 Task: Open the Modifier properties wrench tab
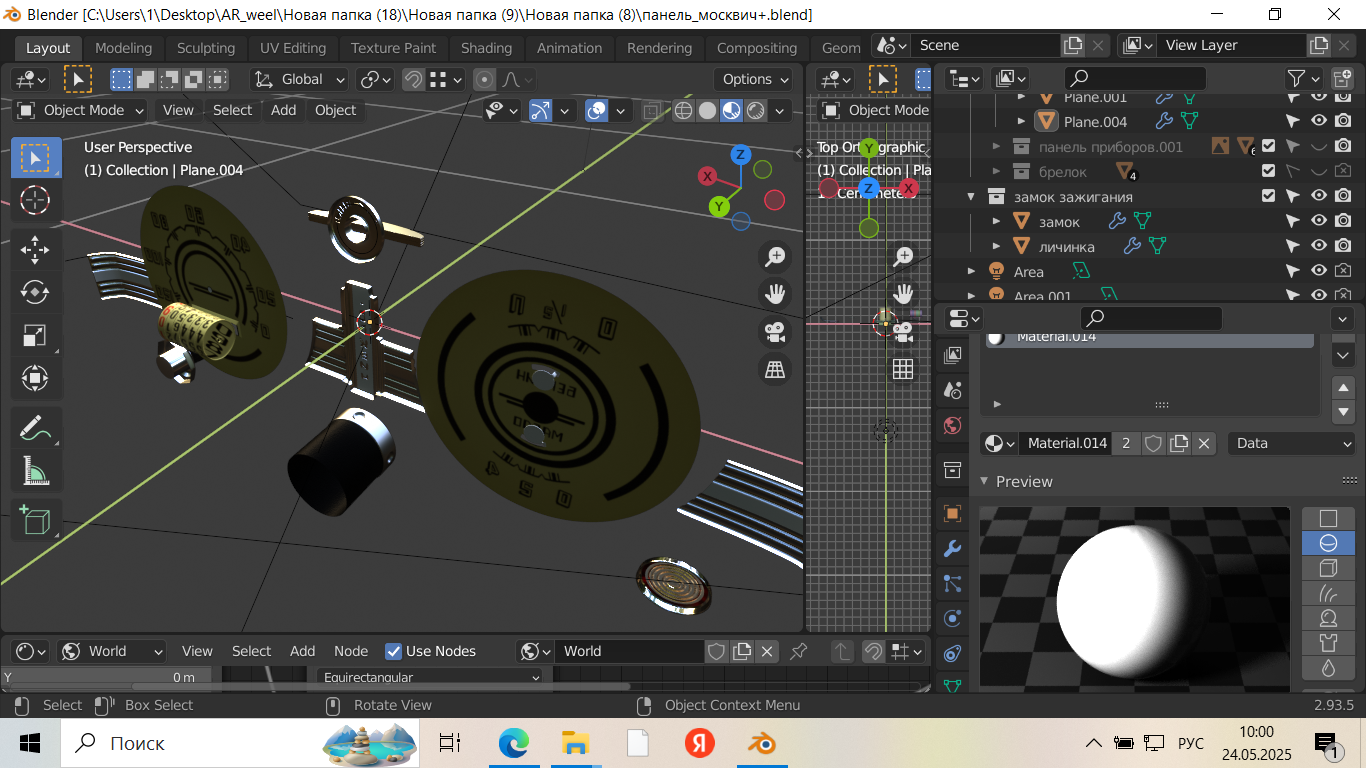(x=952, y=548)
